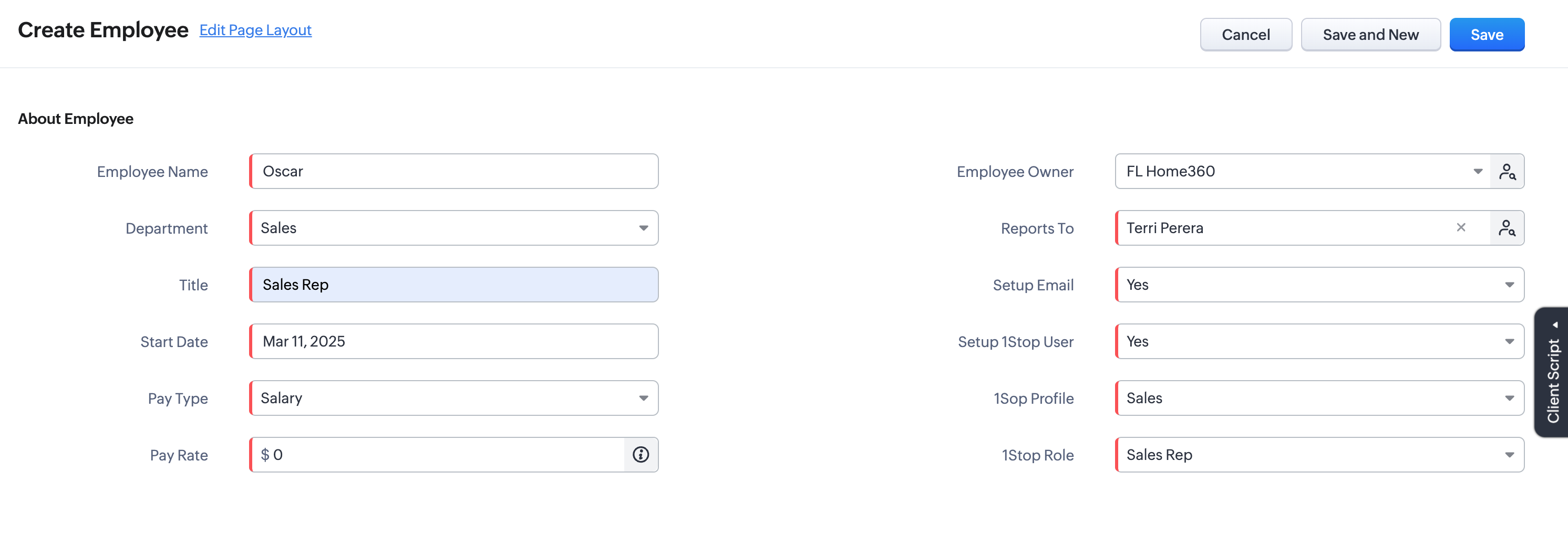Click the Employee Name input field
1568x545 pixels.
454,172
